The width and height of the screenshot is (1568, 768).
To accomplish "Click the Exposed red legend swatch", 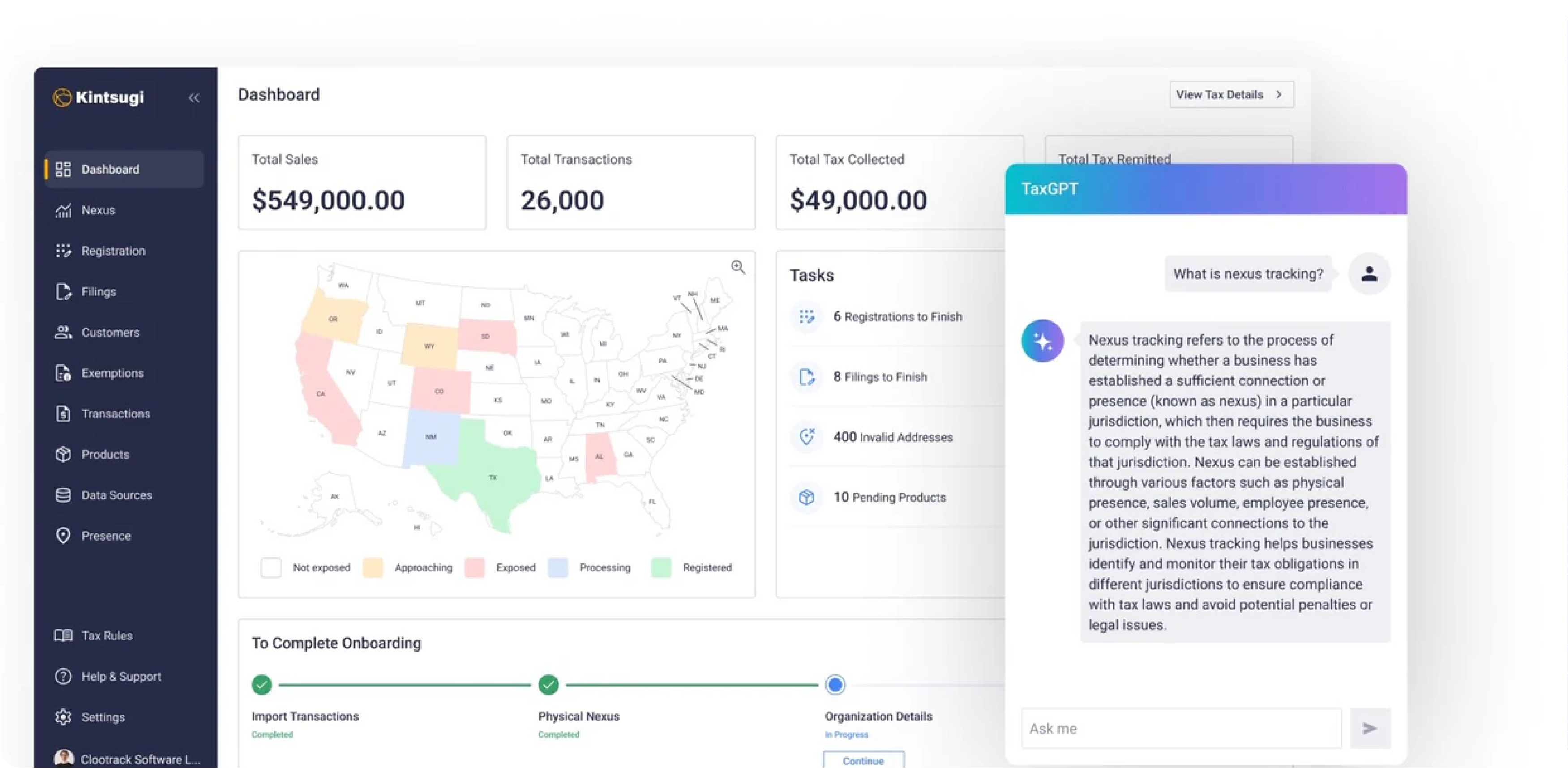I will [474, 568].
